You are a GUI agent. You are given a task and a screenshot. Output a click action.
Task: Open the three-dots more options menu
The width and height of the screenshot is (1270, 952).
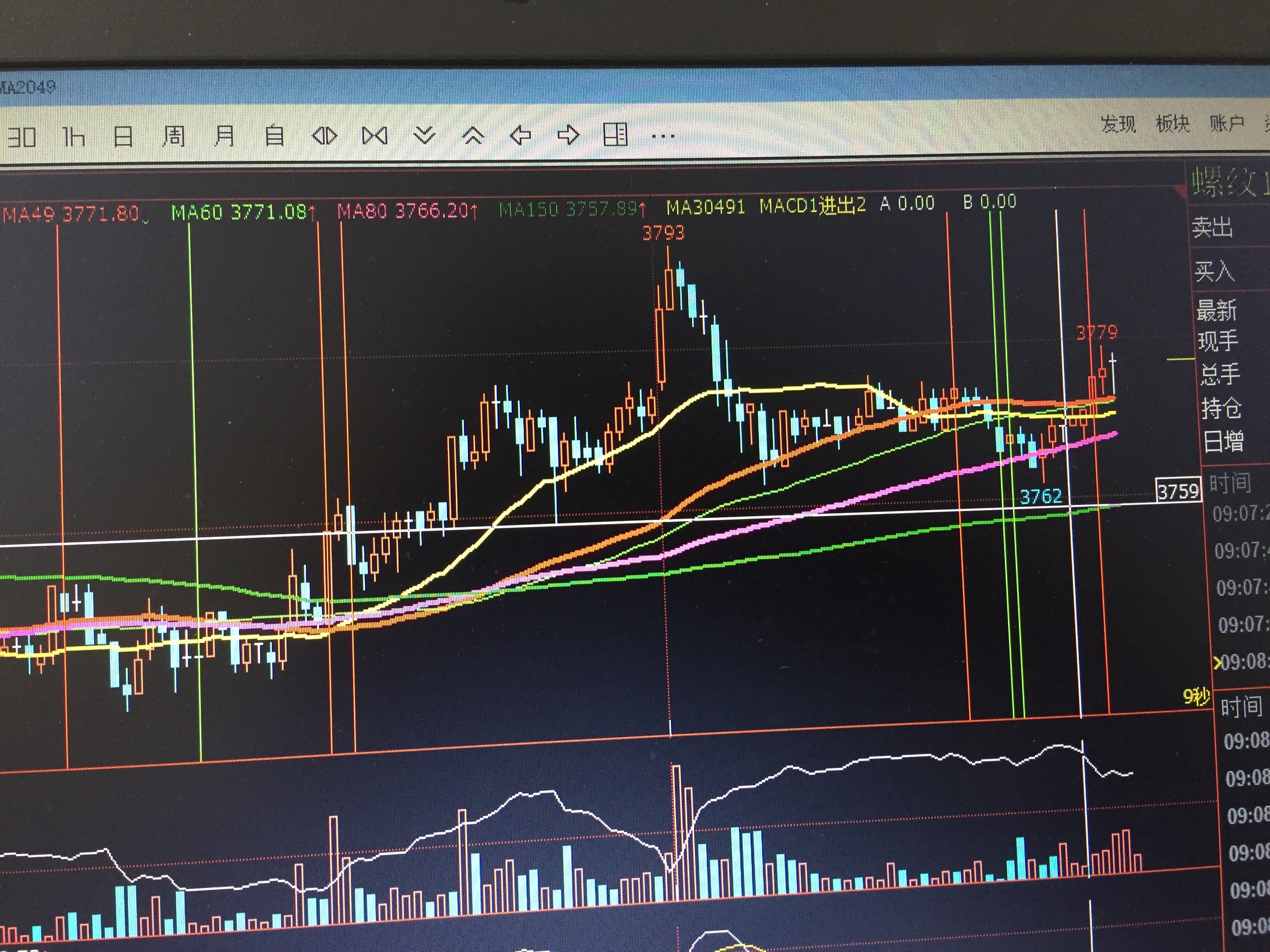[x=663, y=136]
